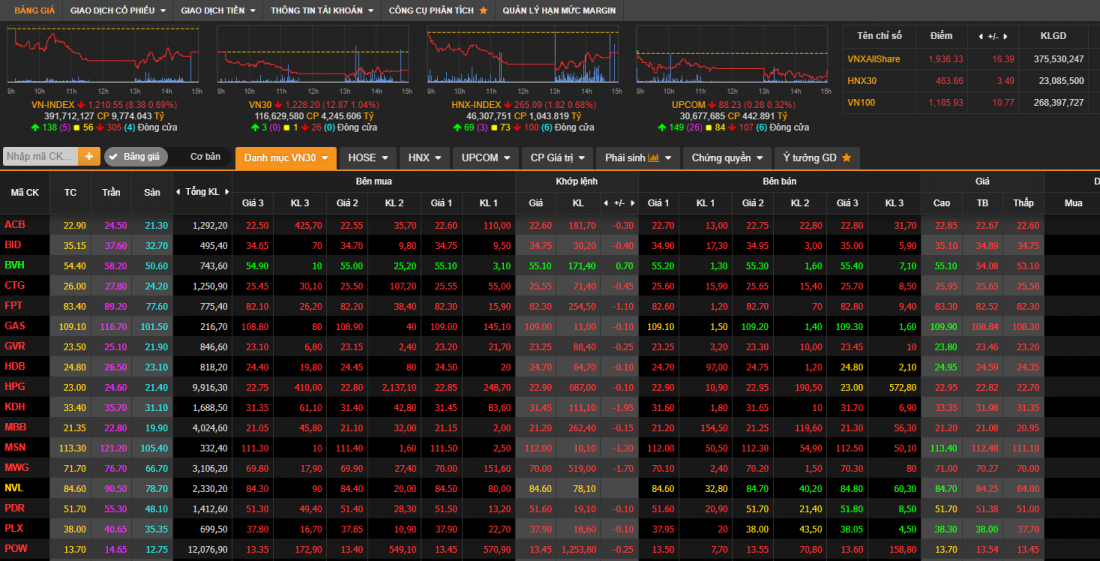Click GAS ceiling price 116.70
Image resolution: width=1100 pixels, height=561 pixels.
pyautogui.click(x=113, y=326)
